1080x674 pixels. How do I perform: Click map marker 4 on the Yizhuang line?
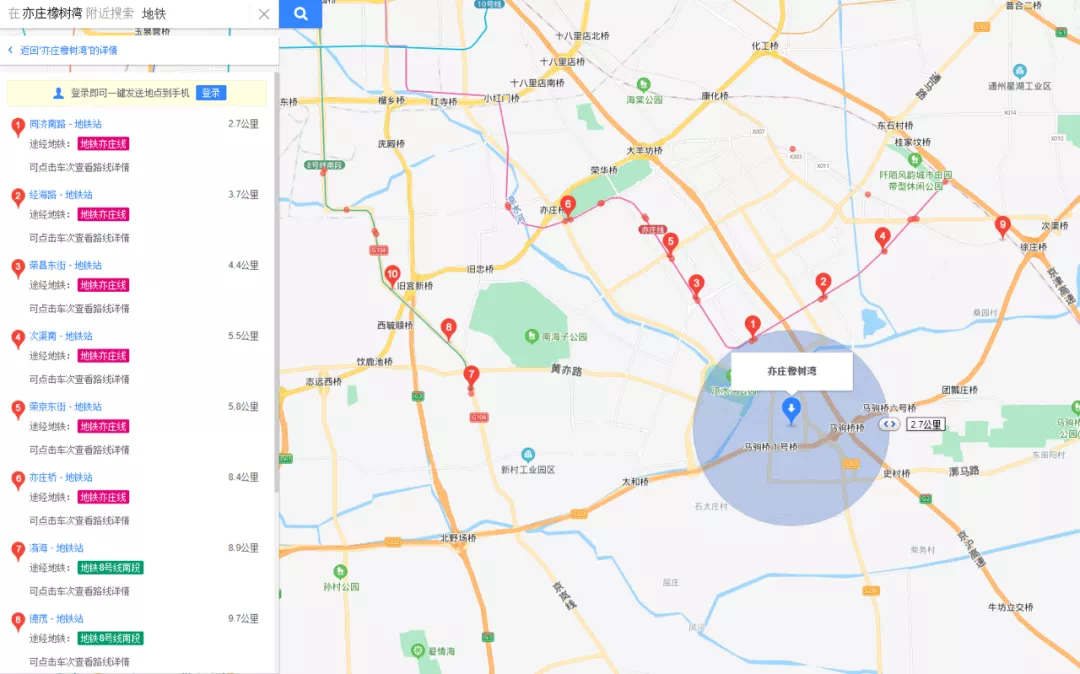click(881, 237)
